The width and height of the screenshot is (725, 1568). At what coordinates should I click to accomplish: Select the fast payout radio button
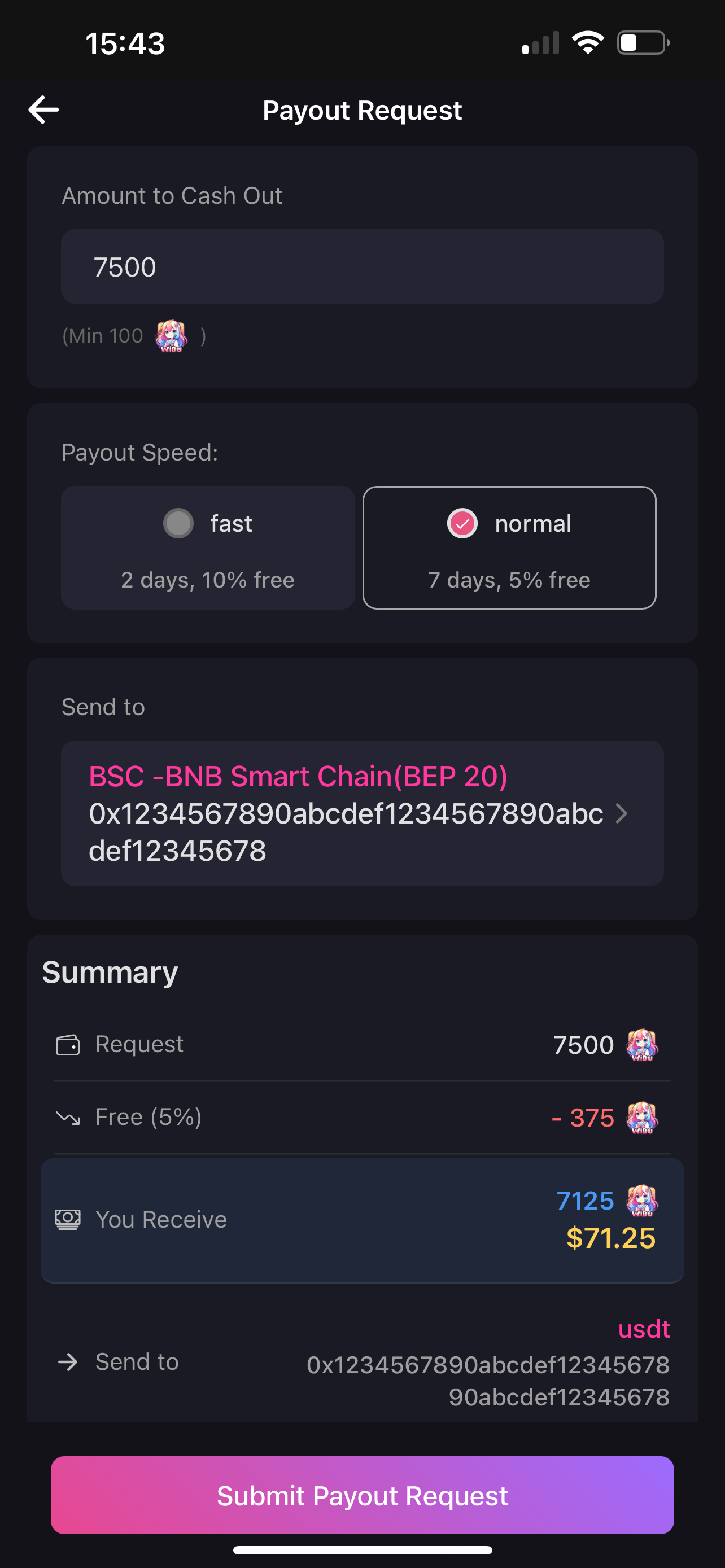[x=178, y=523]
